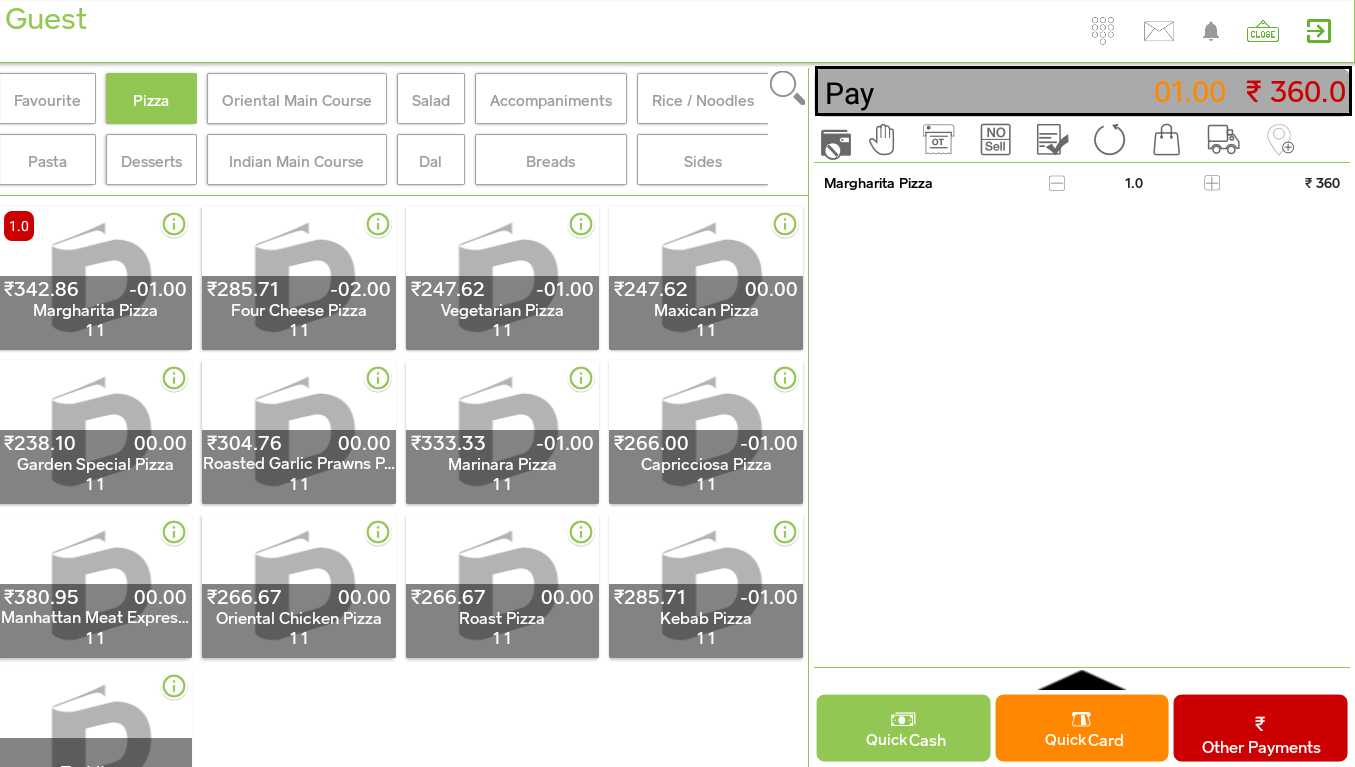Switch to the Salad category
This screenshot has width=1355, height=767.
431,99
